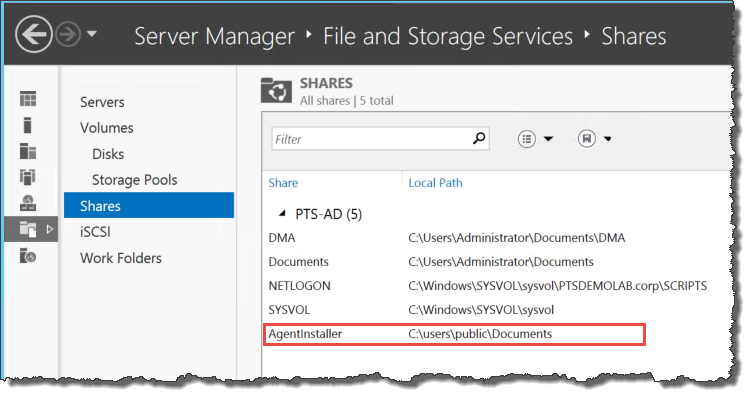Select Storage Pools in the navigation
The height and width of the screenshot is (397, 752).
point(134,180)
